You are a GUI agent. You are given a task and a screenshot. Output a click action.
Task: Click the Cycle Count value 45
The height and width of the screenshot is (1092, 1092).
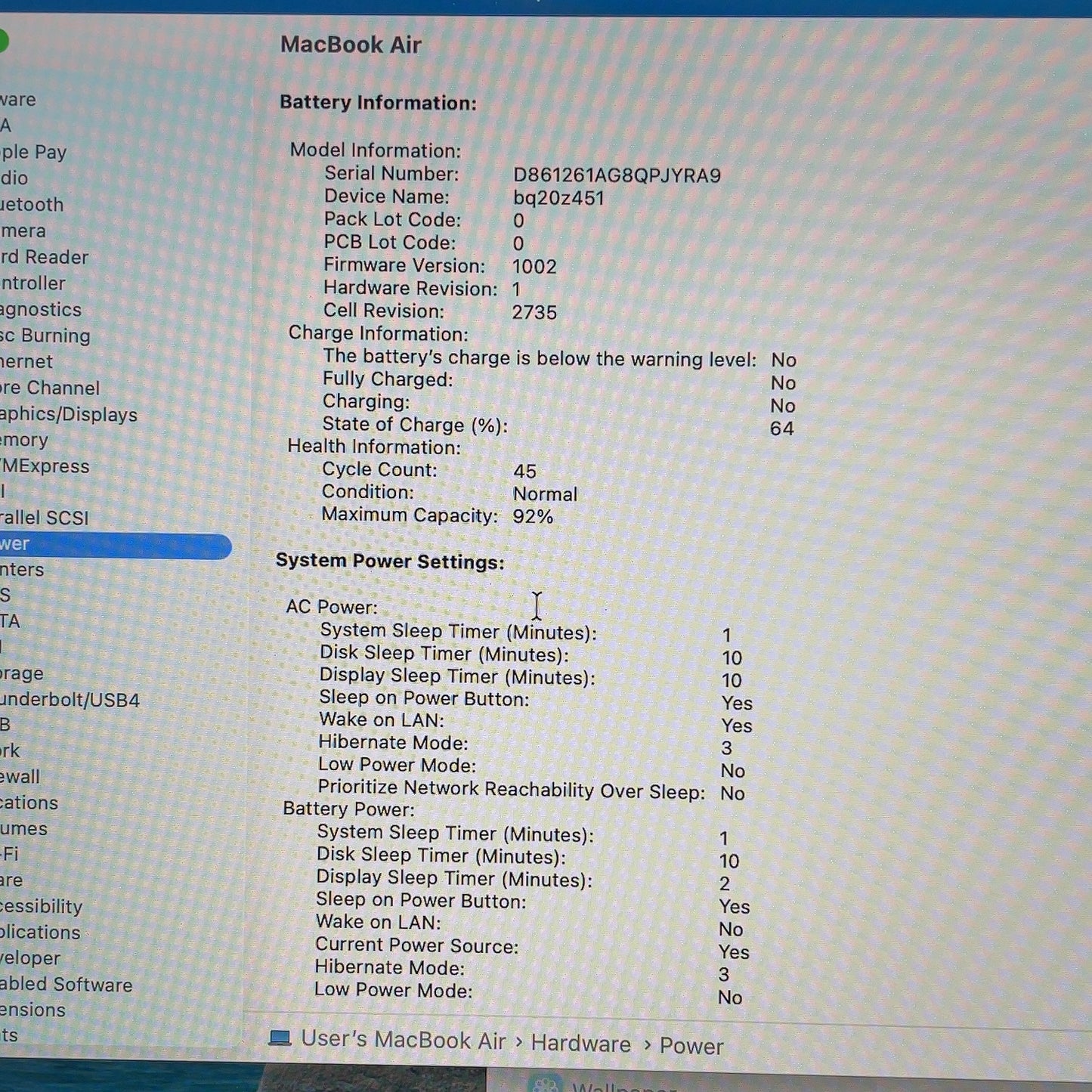[524, 472]
